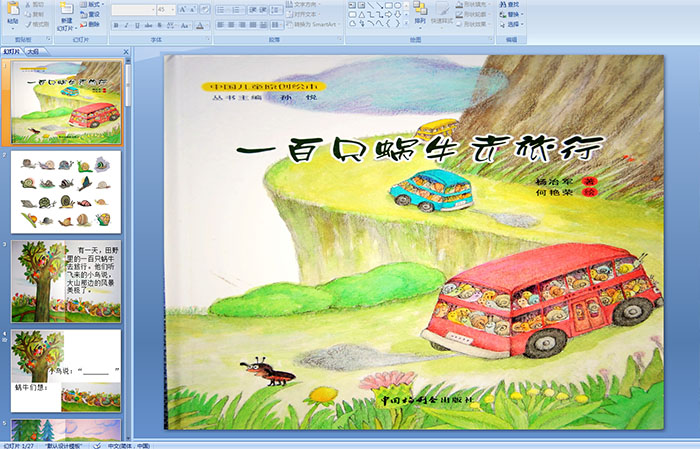
Task: Switch to the Outline (大纲) pane tab
Action: pyautogui.click(x=33, y=52)
